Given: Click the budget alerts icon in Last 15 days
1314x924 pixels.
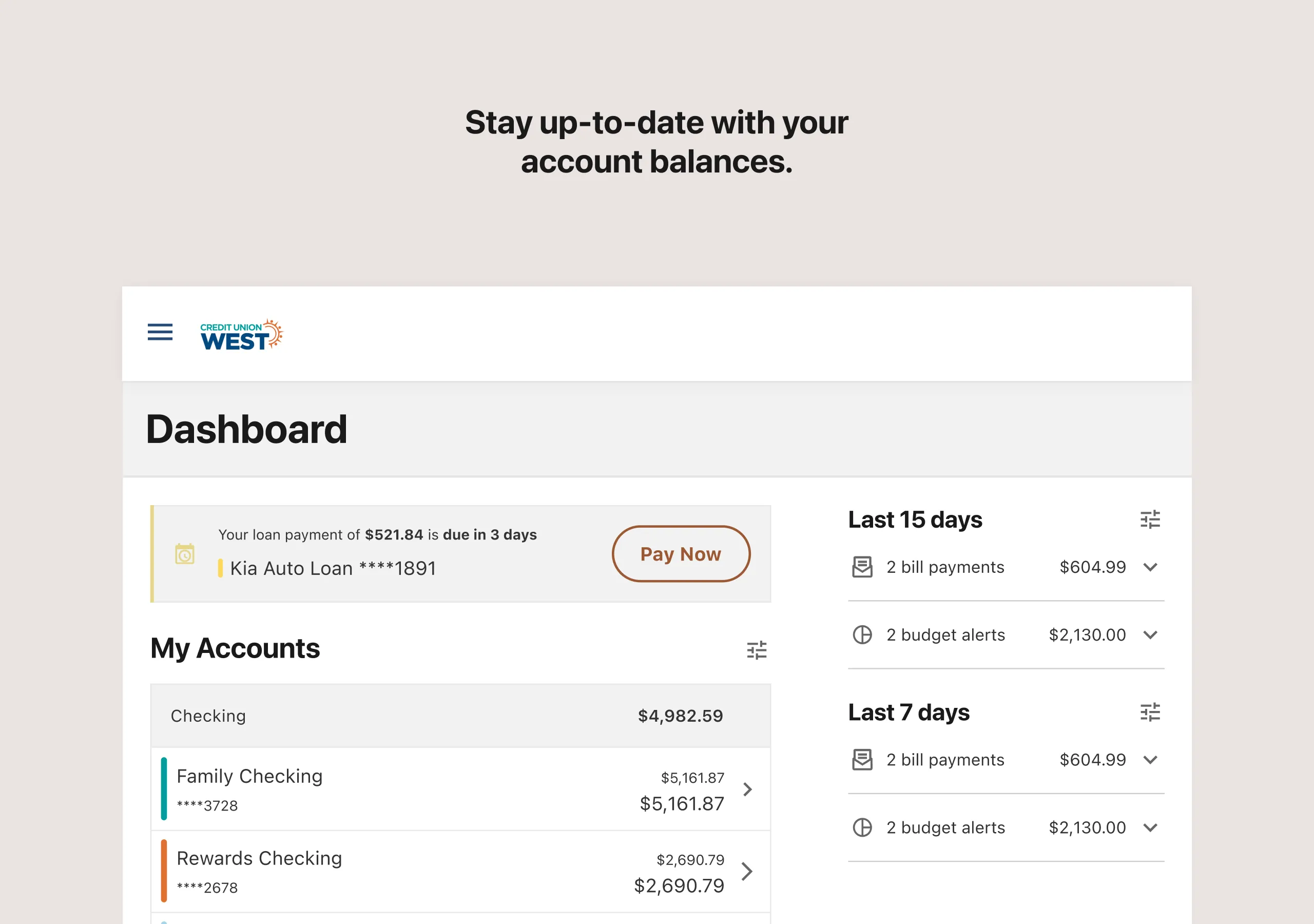Looking at the screenshot, I should 863,635.
